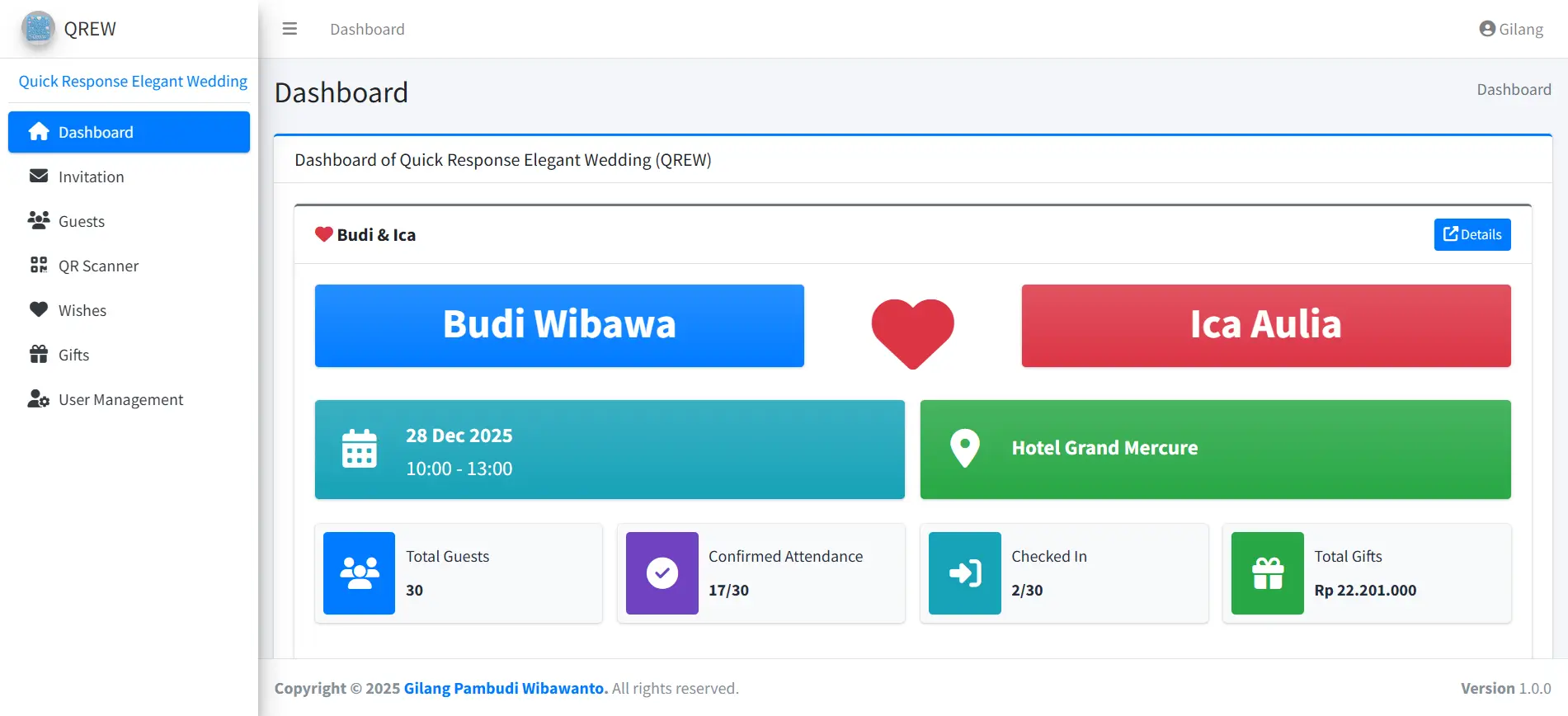Screen dimensions: 1568x716
Task: Open the QR Scanner page
Action: tap(98, 266)
